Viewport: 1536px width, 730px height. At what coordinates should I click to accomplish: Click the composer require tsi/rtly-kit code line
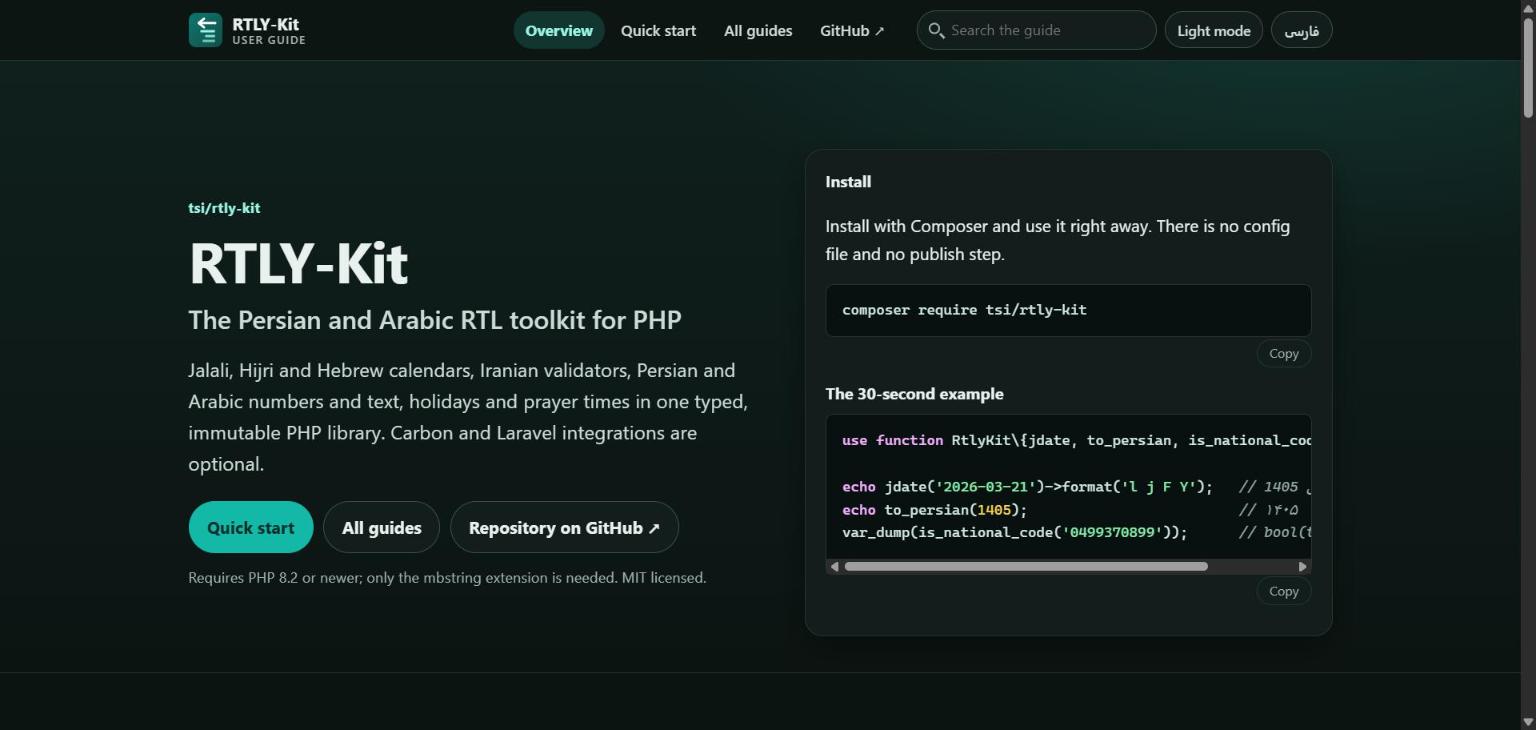click(964, 310)
